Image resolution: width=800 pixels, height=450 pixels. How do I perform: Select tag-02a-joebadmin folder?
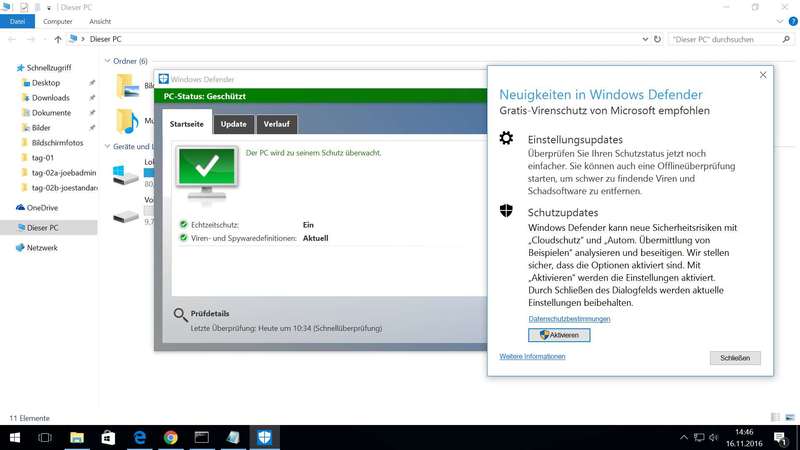pos(64,173)
